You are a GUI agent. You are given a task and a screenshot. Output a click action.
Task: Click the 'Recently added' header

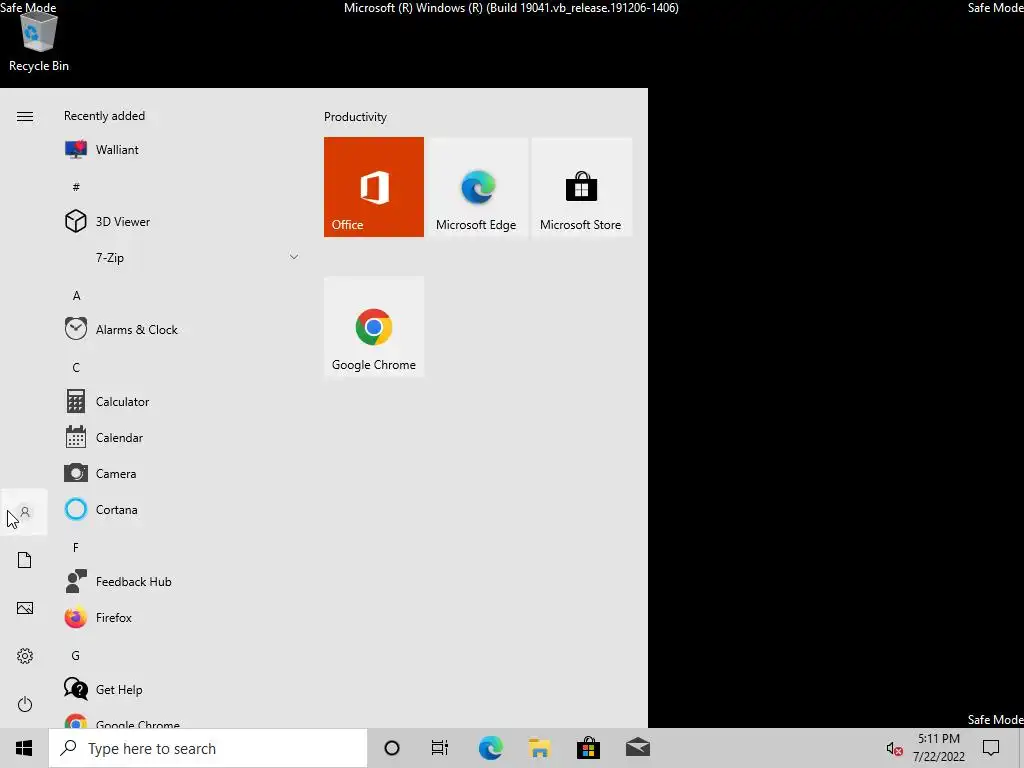[x=104, y=116]
